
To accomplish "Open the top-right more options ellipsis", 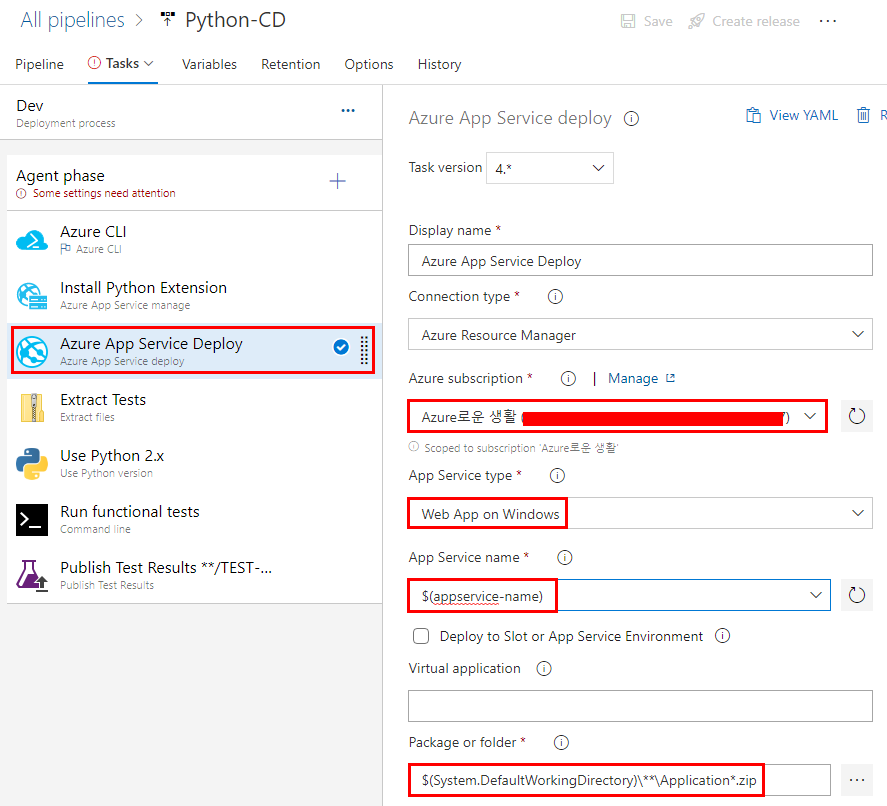I will coord(828,21).
